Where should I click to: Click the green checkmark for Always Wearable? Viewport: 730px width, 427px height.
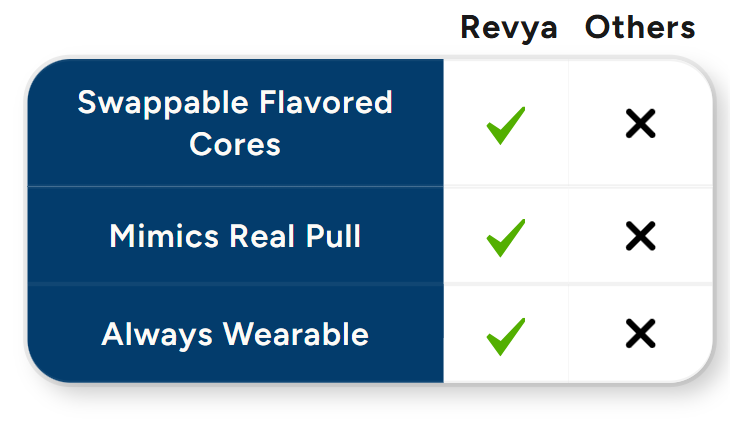tap(506, 335)
